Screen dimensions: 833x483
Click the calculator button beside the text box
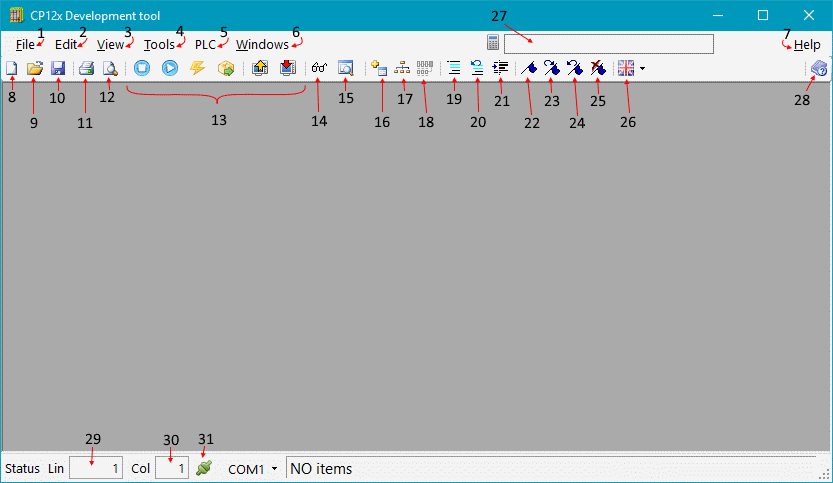[493, 43]
